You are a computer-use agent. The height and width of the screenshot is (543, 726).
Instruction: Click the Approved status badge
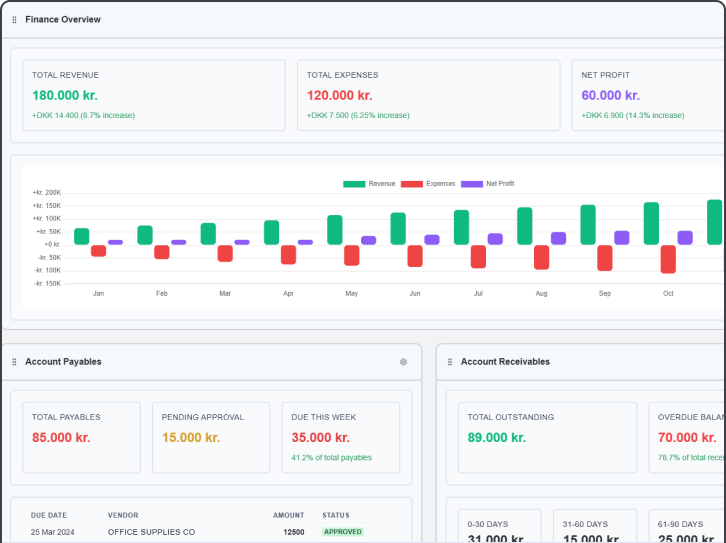(342, 532)
